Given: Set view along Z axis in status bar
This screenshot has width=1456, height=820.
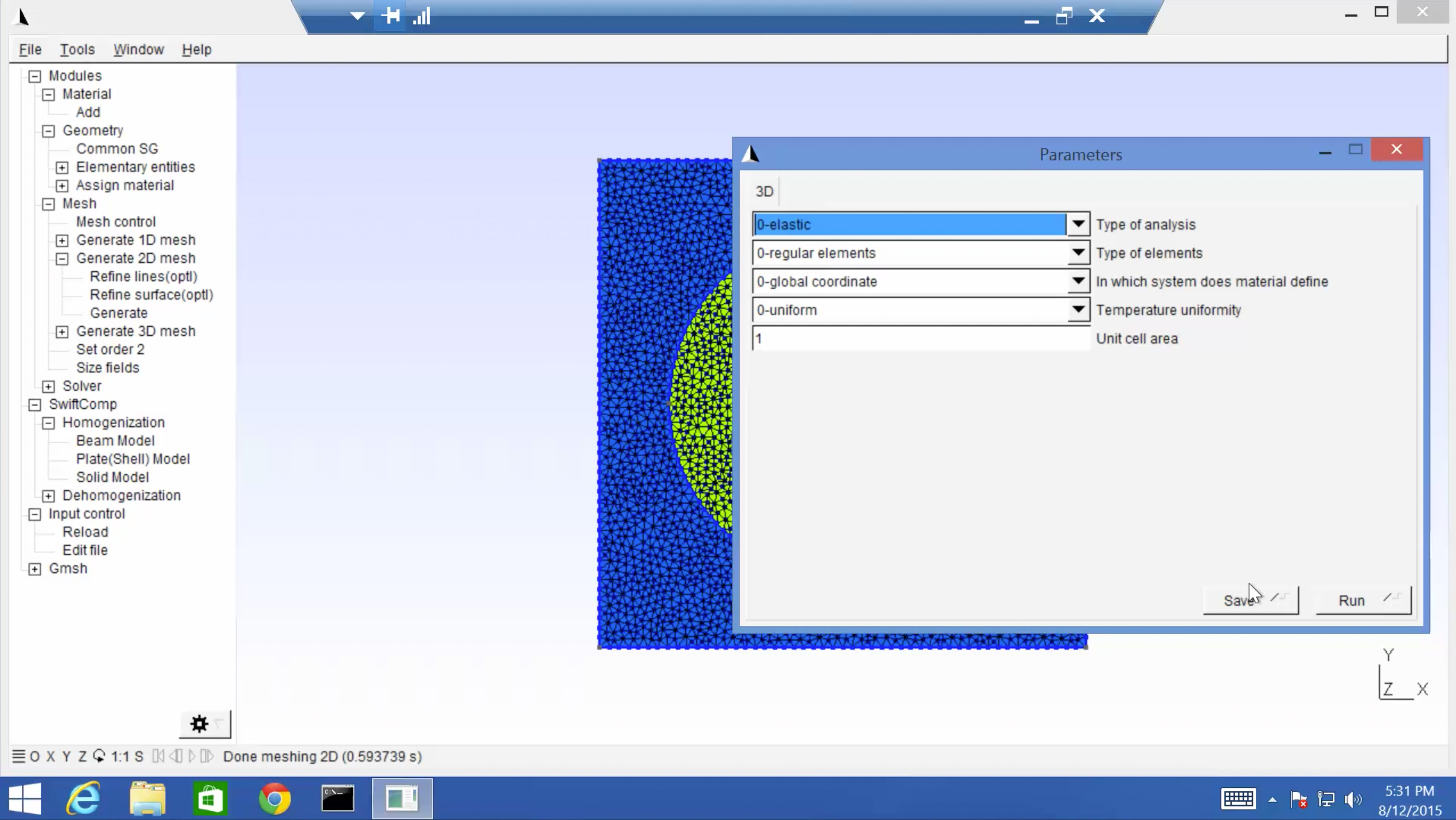Looking at the screenshot, I should (82, 757).
